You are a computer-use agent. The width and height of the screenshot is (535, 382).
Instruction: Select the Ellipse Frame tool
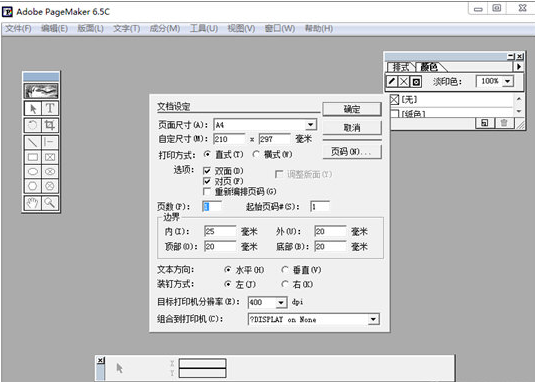point(50,171)
